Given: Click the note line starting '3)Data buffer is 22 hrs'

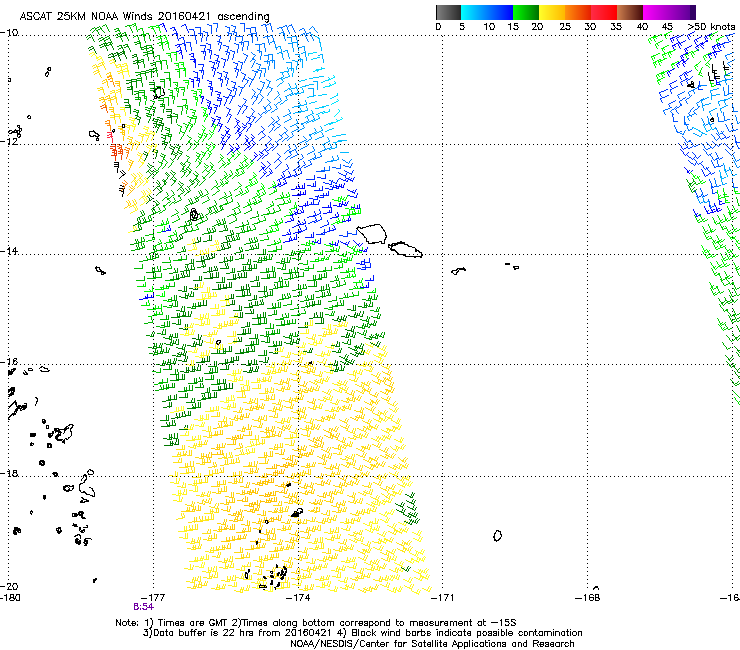Looking at the screenshot, I should pos(362,633).
